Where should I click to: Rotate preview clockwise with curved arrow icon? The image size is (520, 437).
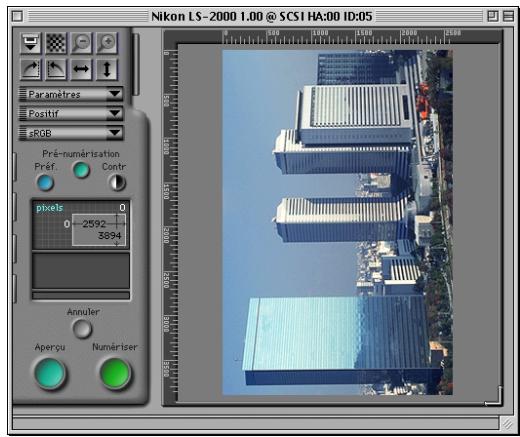(x=30, y=69)
